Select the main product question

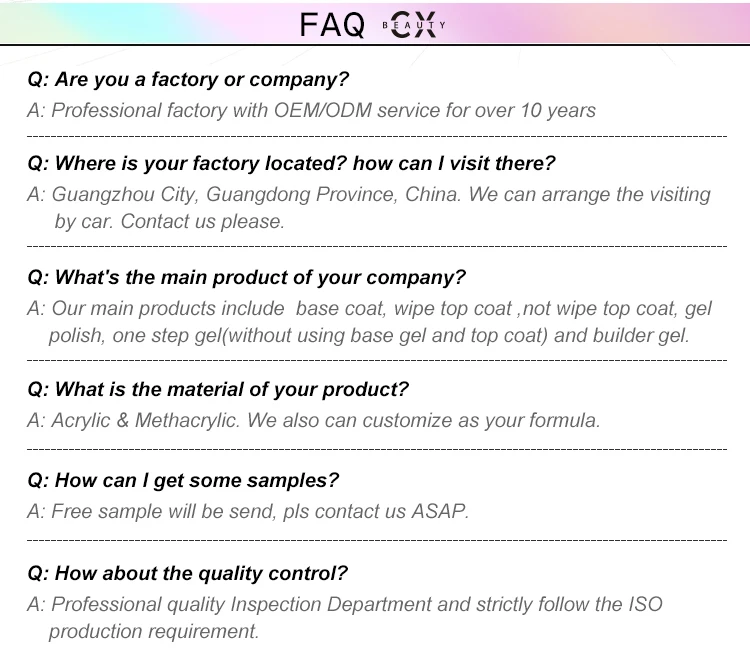click(x=247, y=277)
